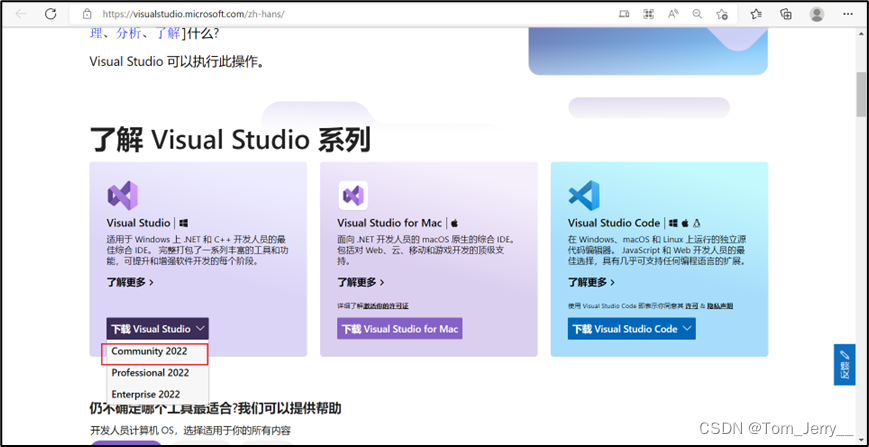Open the Collections icon

[785, 14]
